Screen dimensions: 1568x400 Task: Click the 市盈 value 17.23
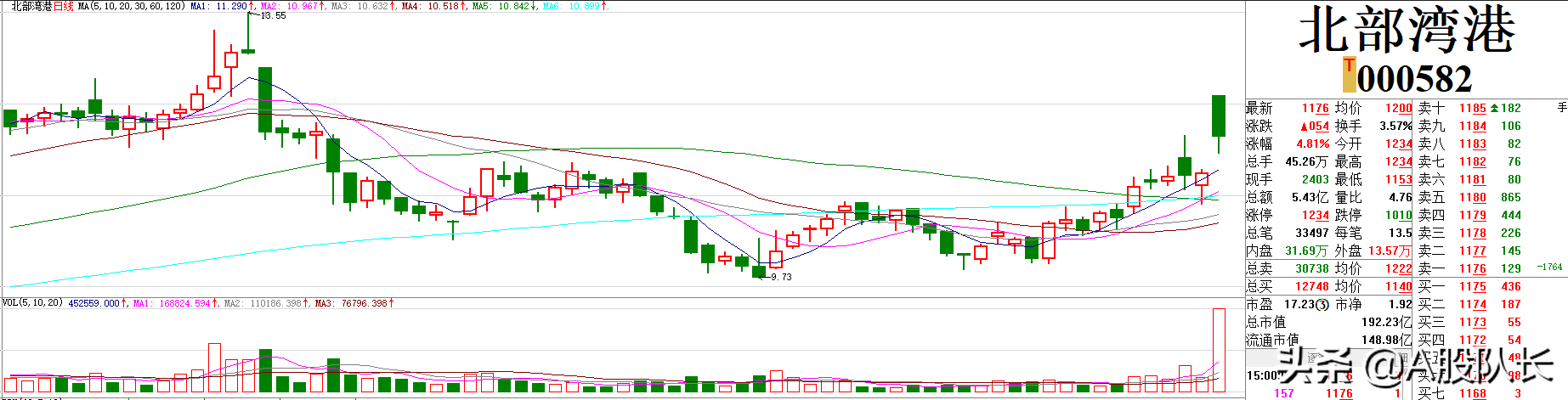pyautogui.click(x=1299, y=304)
